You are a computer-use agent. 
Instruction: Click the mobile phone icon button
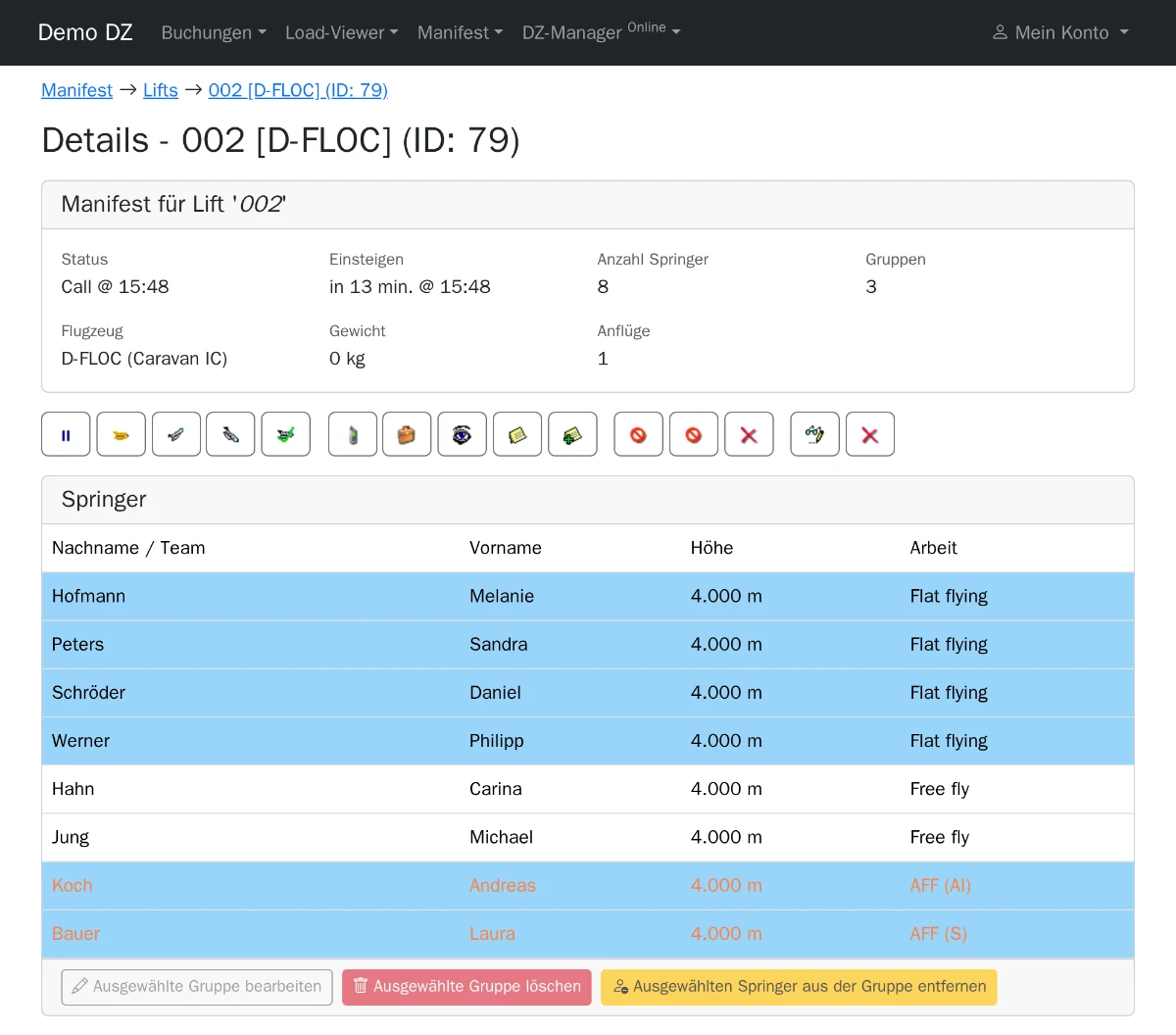(353, 434)
